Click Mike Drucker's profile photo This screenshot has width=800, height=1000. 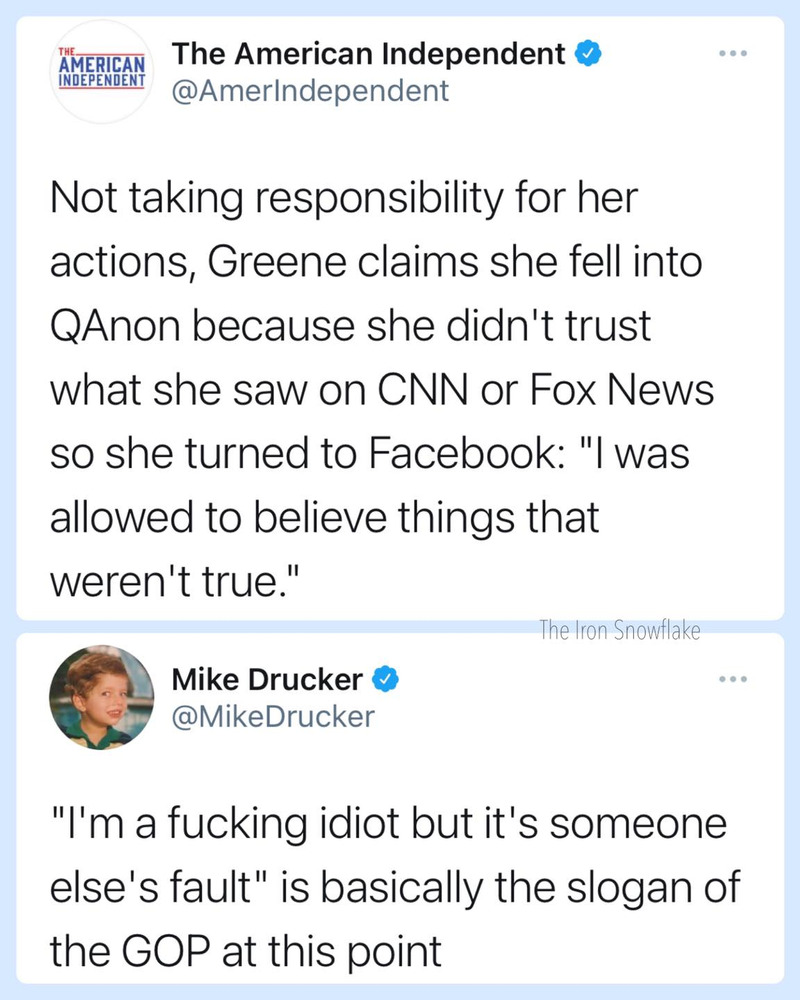[102, 698]
